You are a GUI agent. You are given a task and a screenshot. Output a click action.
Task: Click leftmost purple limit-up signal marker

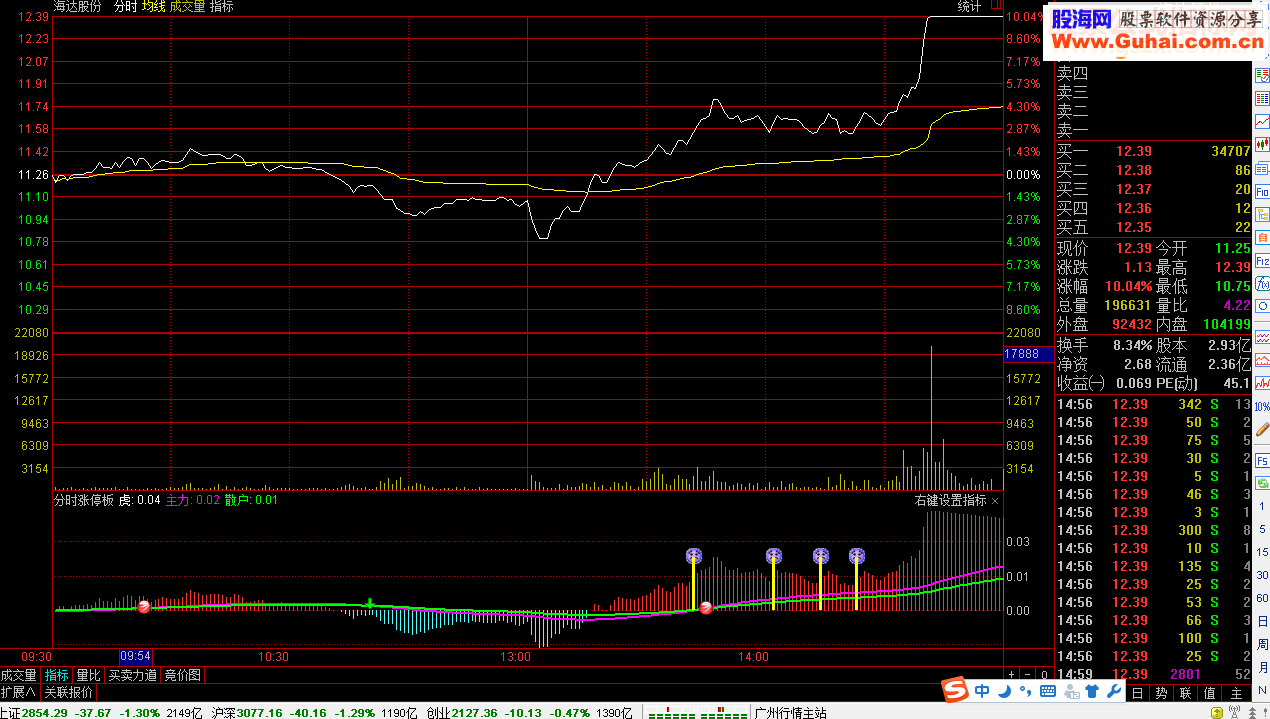[694, 555]
